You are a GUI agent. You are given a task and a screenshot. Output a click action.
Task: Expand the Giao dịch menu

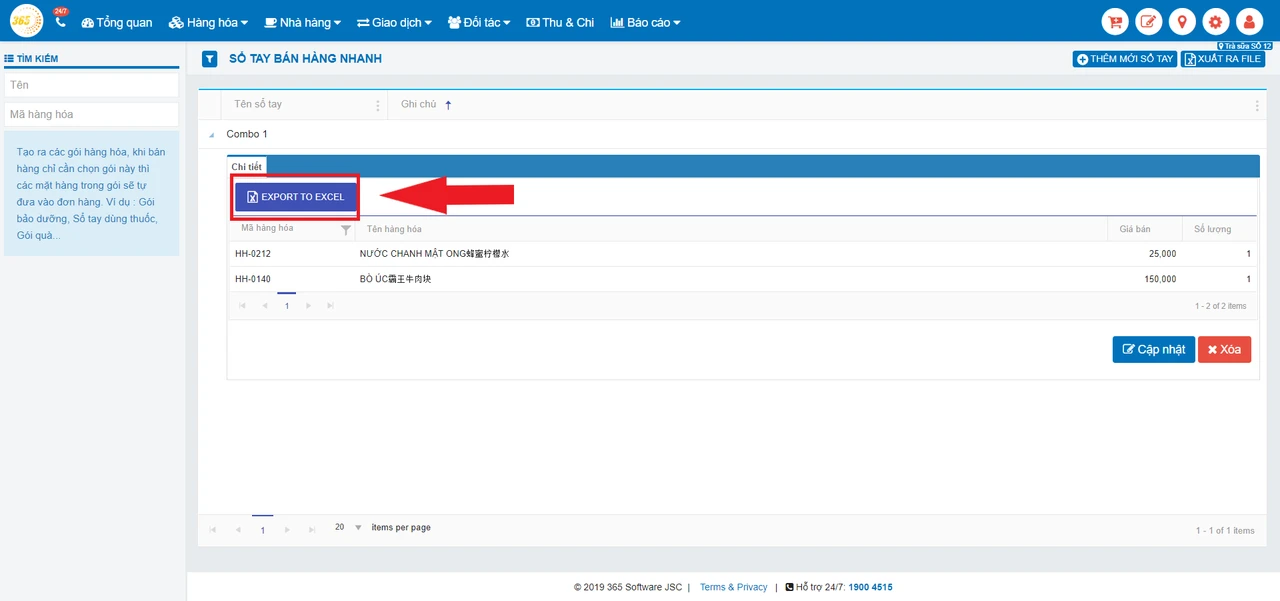click(x=394, y=22)
